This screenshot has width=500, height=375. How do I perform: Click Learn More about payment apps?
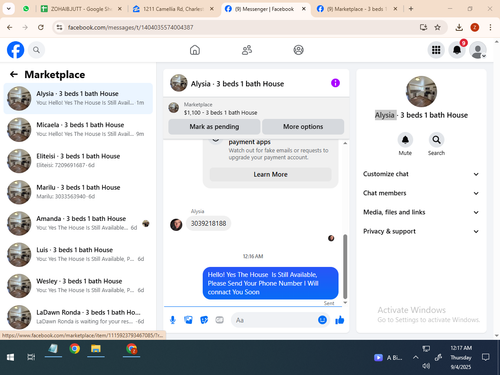pyautogui.click(x=270, y=174)
